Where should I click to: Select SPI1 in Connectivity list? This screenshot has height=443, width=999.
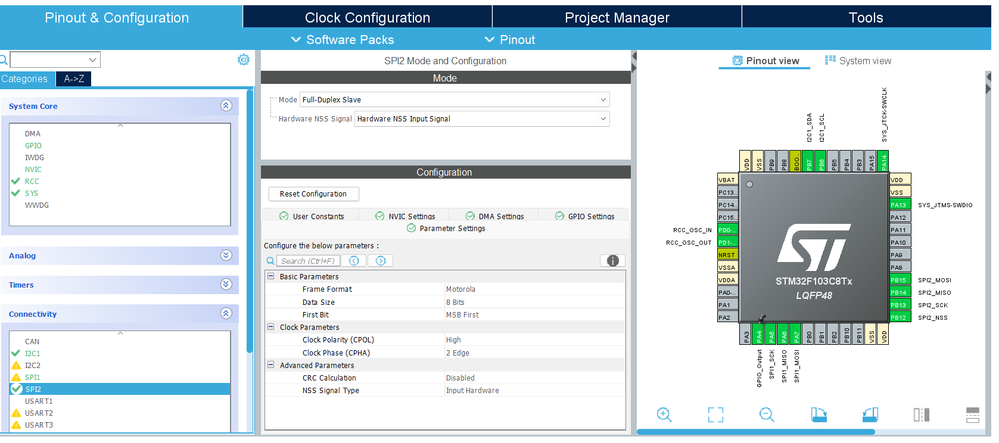coord(32,377)
